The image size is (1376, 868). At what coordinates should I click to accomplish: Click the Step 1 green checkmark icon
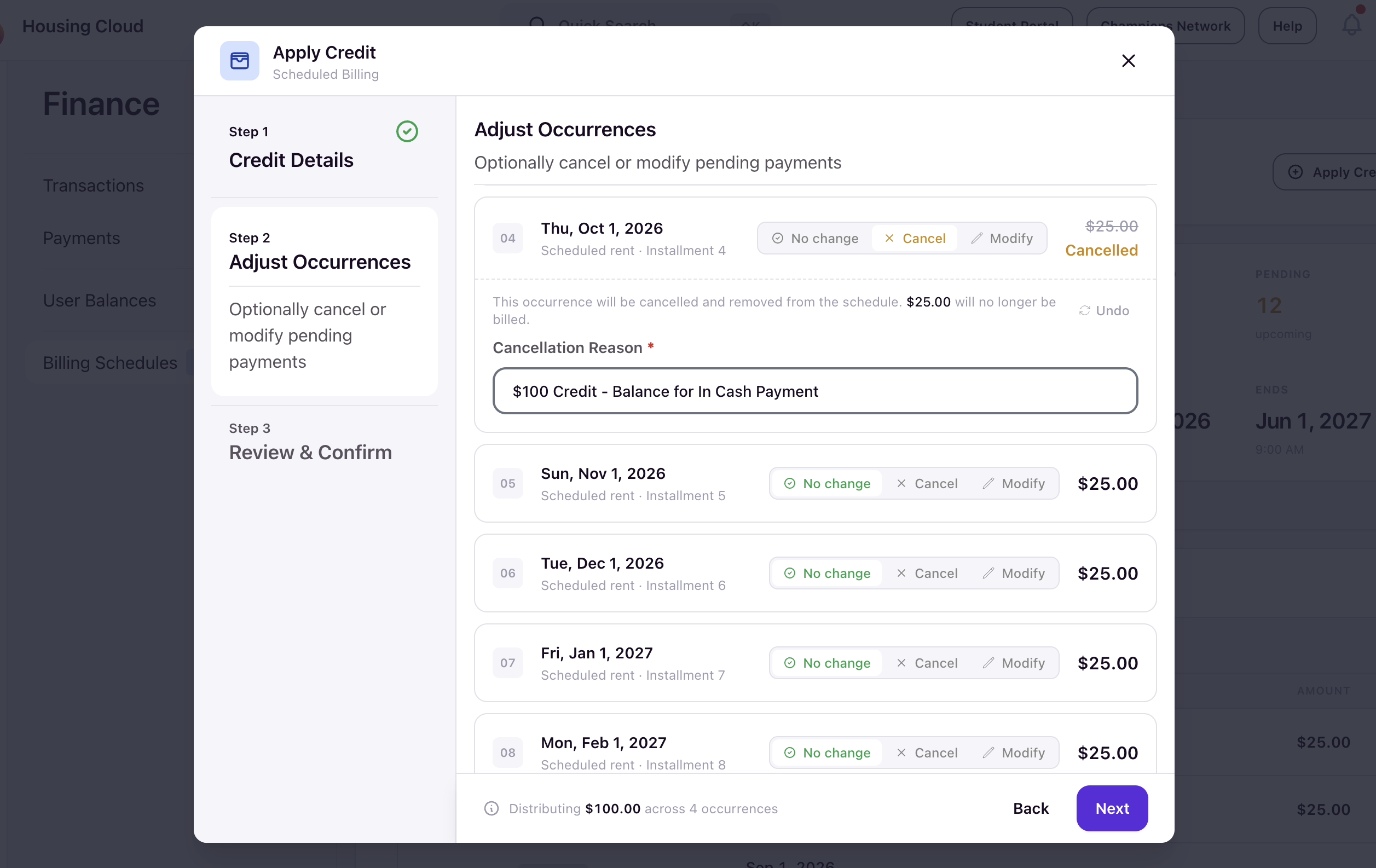pyautogui.click(x=407, y=131)
